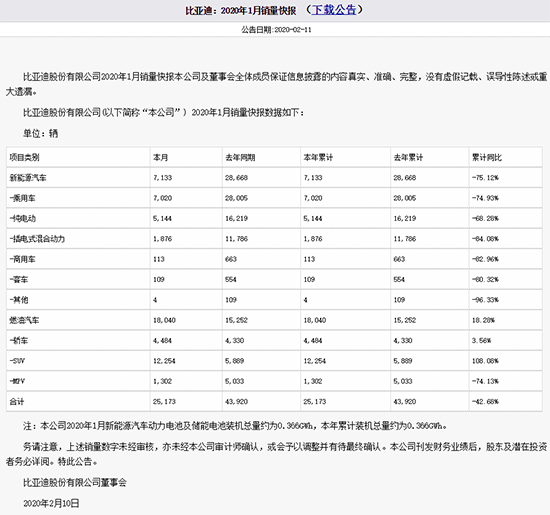Image resolution: width=550 pixels, height=515 pixels.
Task: Click 纯电动 去年同期 value 16,219
Action: click(236, 219)
